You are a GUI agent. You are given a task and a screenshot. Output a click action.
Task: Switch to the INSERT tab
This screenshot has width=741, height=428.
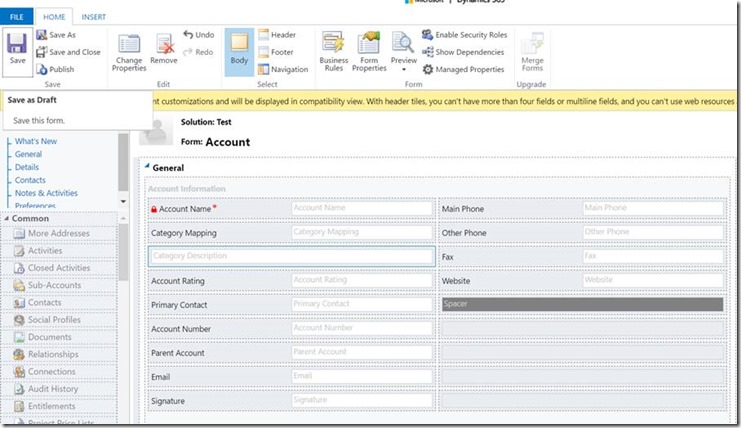[x=94, y=17]
